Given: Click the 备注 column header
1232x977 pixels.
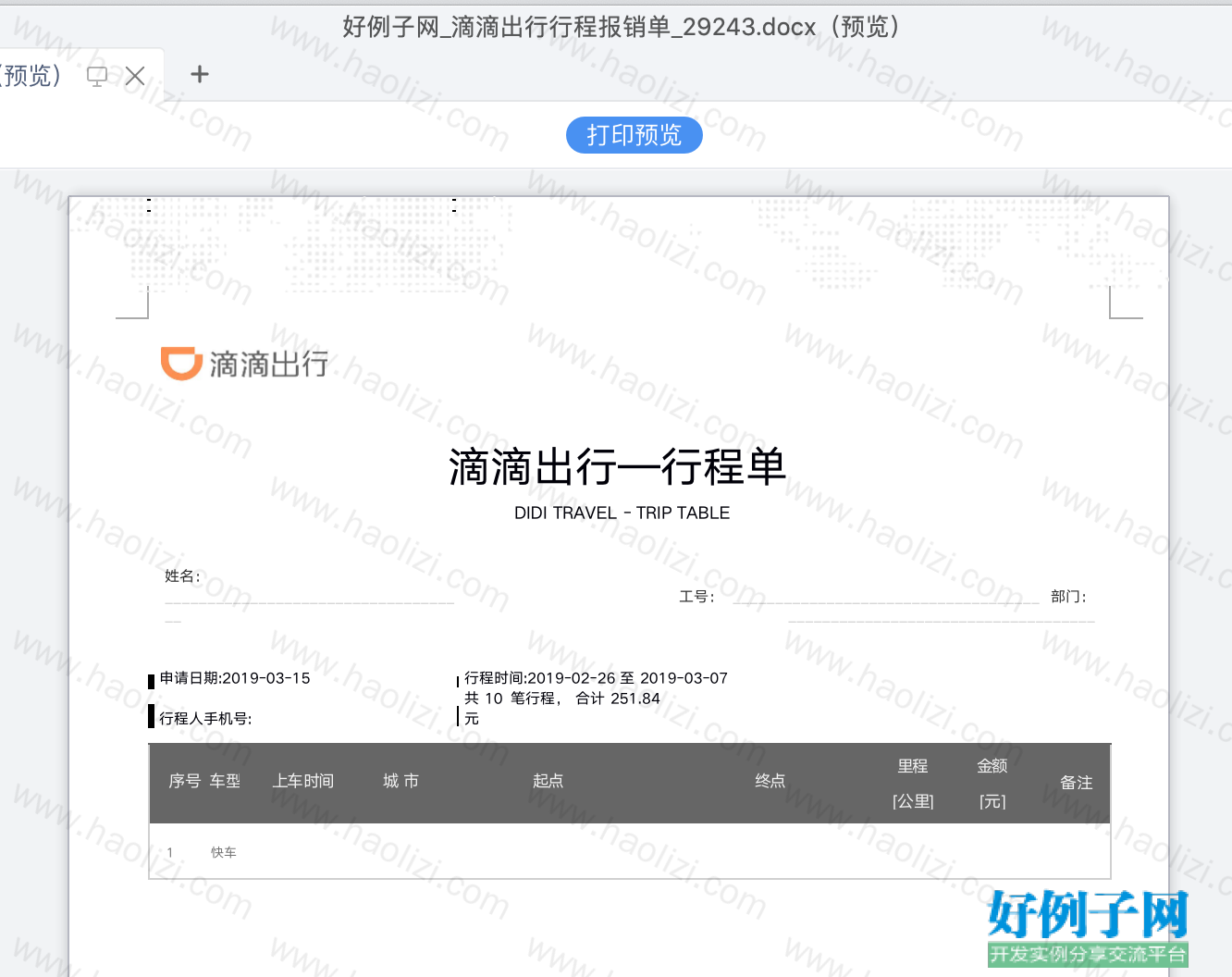Looking at the screenshot, I should tap(1077, 783).
